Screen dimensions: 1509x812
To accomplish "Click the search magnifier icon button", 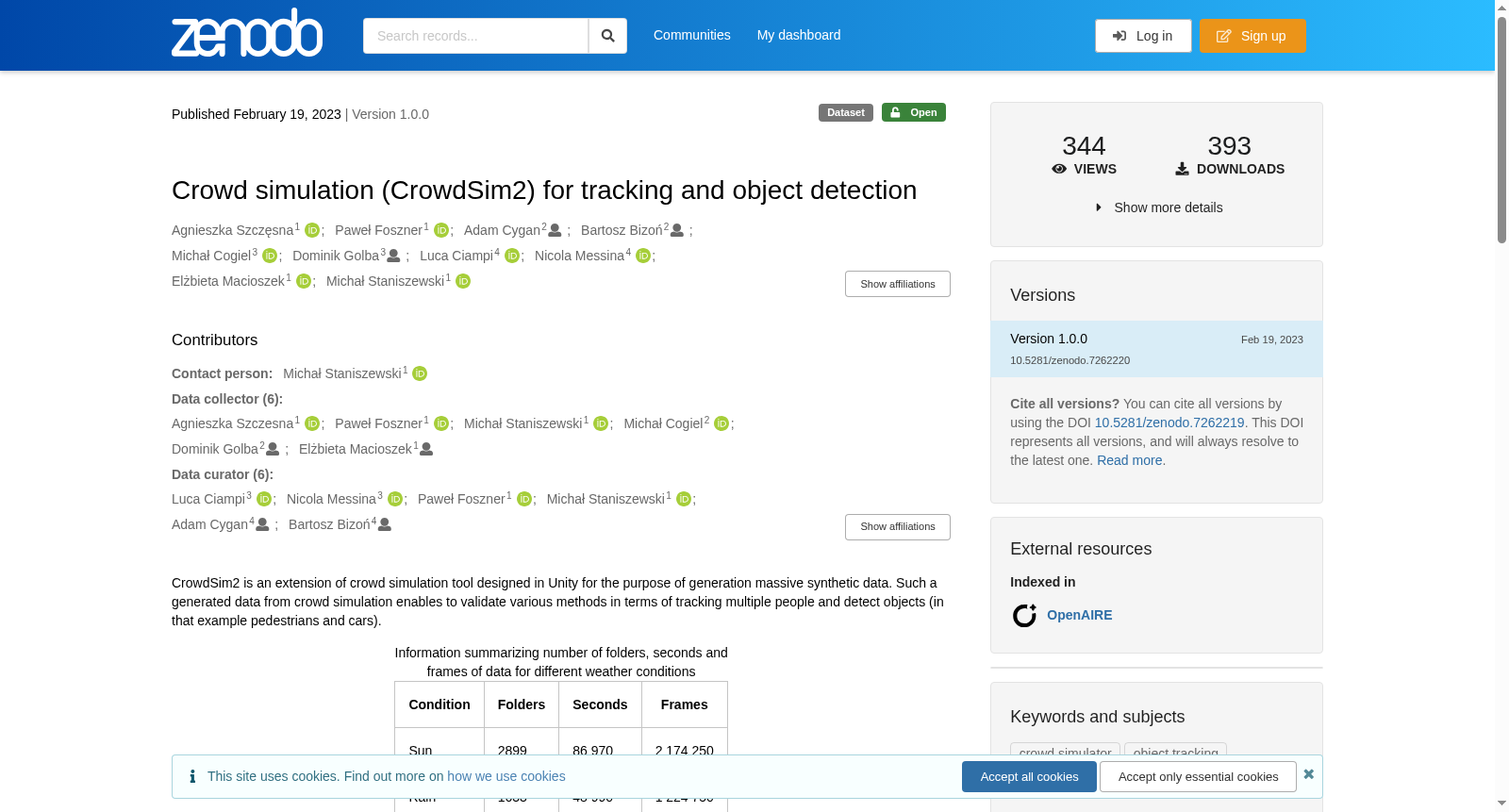I will (607, 36).
